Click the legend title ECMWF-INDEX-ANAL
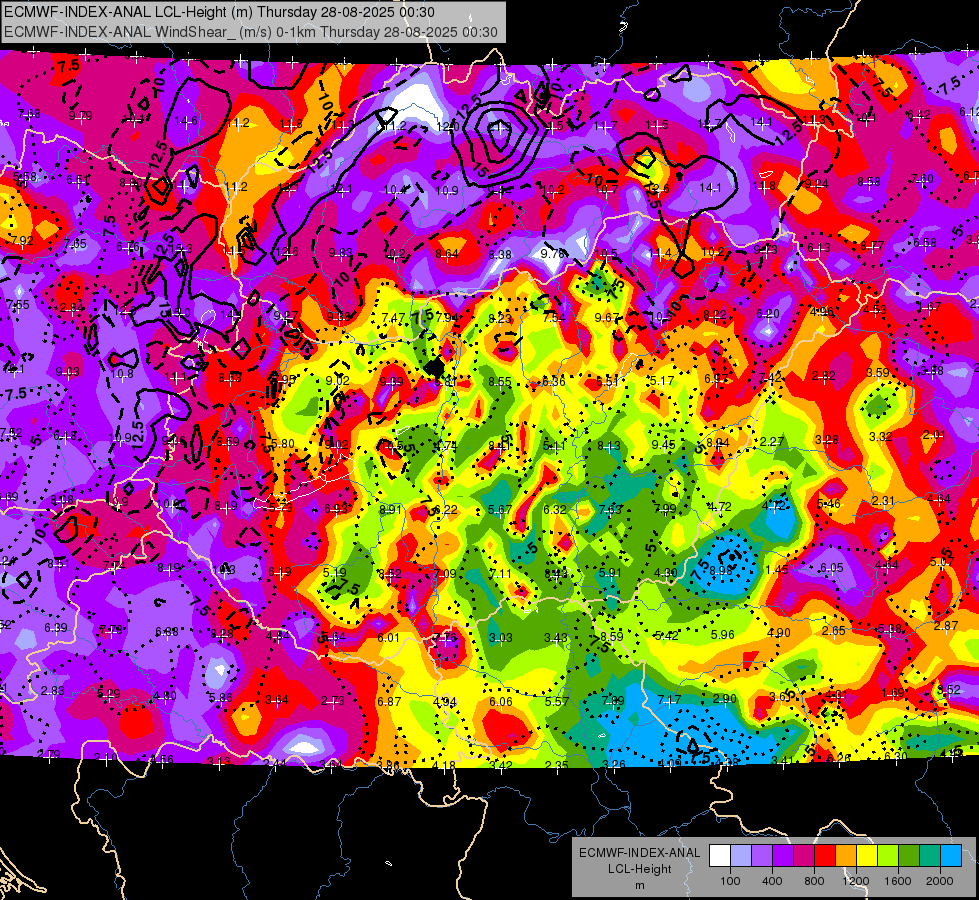Image resolution: width=979 pixels, height=900 pixels. pos(640,853)
